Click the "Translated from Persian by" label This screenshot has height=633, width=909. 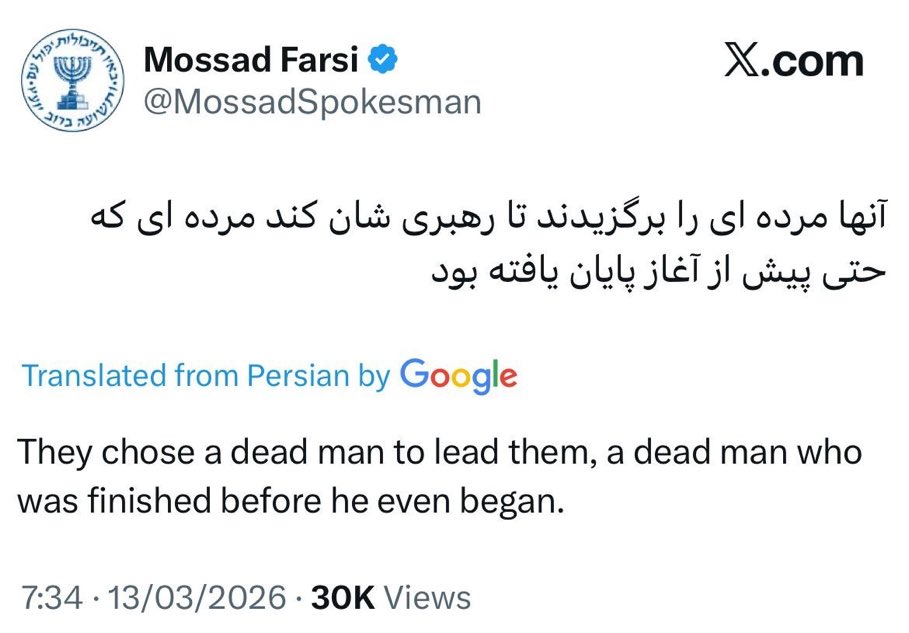coord(205,376)
